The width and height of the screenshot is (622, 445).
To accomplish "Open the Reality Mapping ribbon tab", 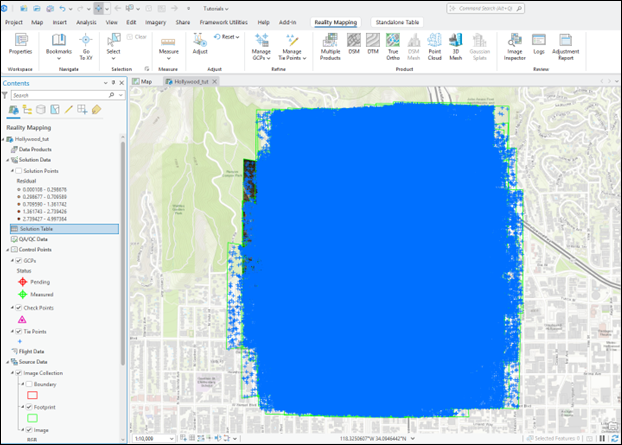I will 336,22.
